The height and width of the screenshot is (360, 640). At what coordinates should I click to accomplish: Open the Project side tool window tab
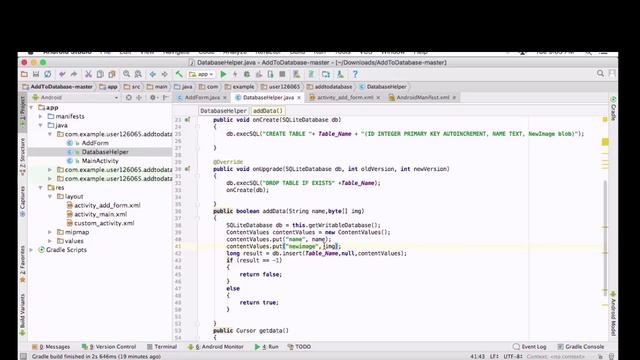(x=22, y=111)
